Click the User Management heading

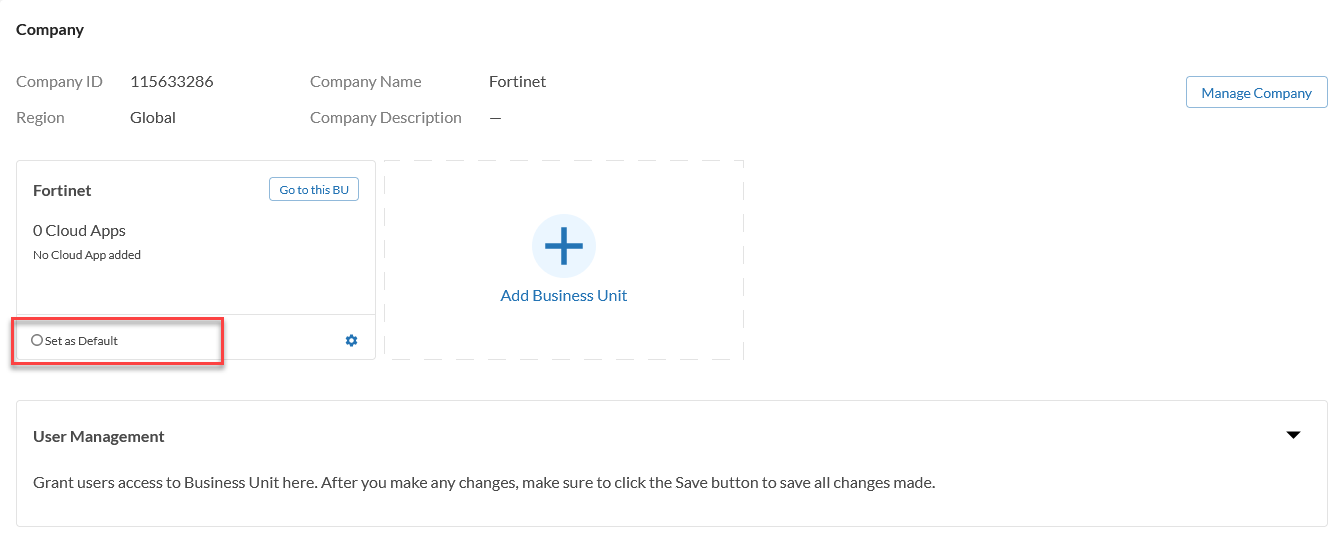point(99,436)
